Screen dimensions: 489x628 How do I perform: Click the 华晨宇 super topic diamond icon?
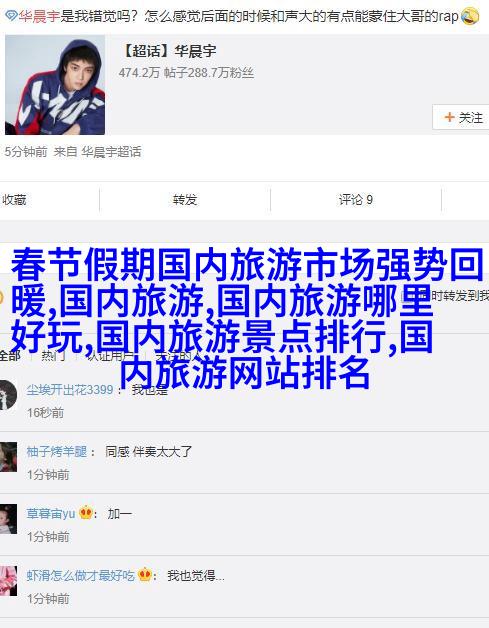coord(11,16)
